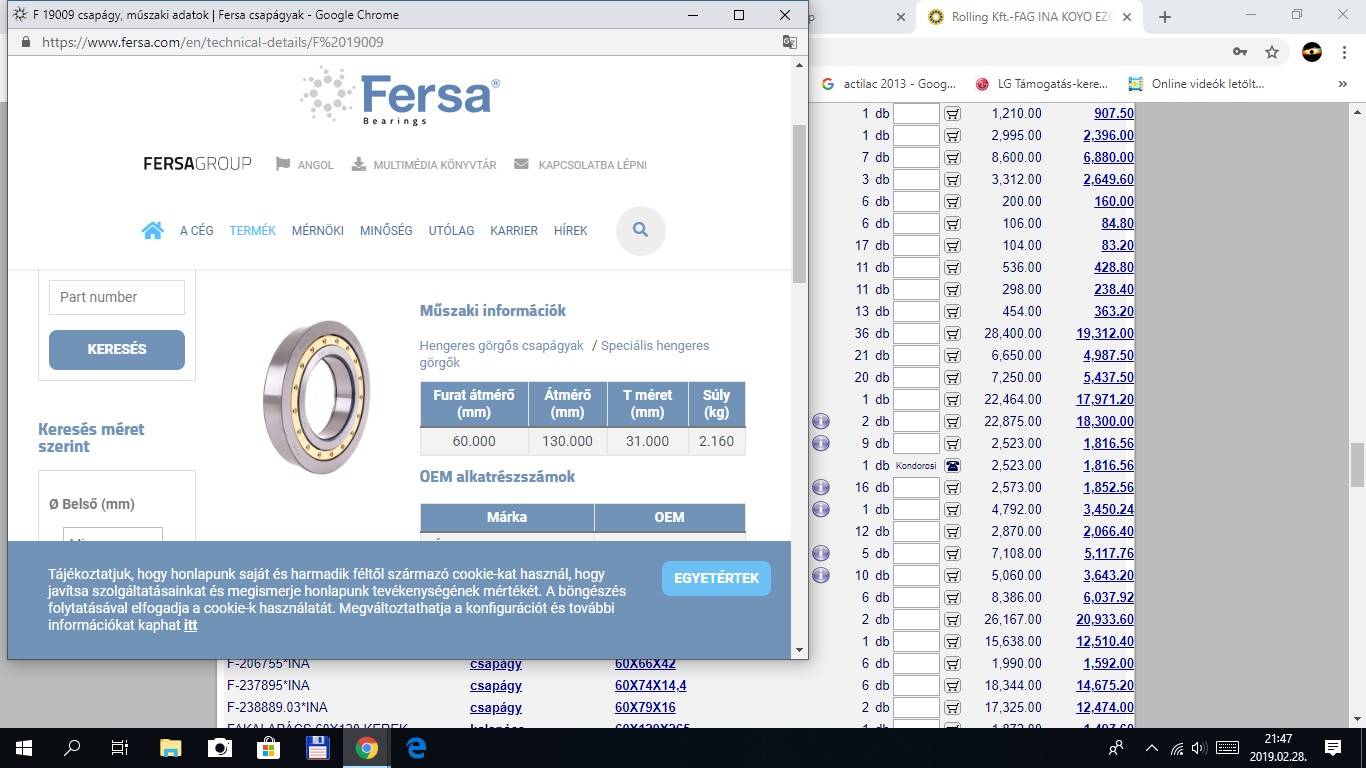
Task: Open the TERMÉK menu item
Action: point(252,230)
